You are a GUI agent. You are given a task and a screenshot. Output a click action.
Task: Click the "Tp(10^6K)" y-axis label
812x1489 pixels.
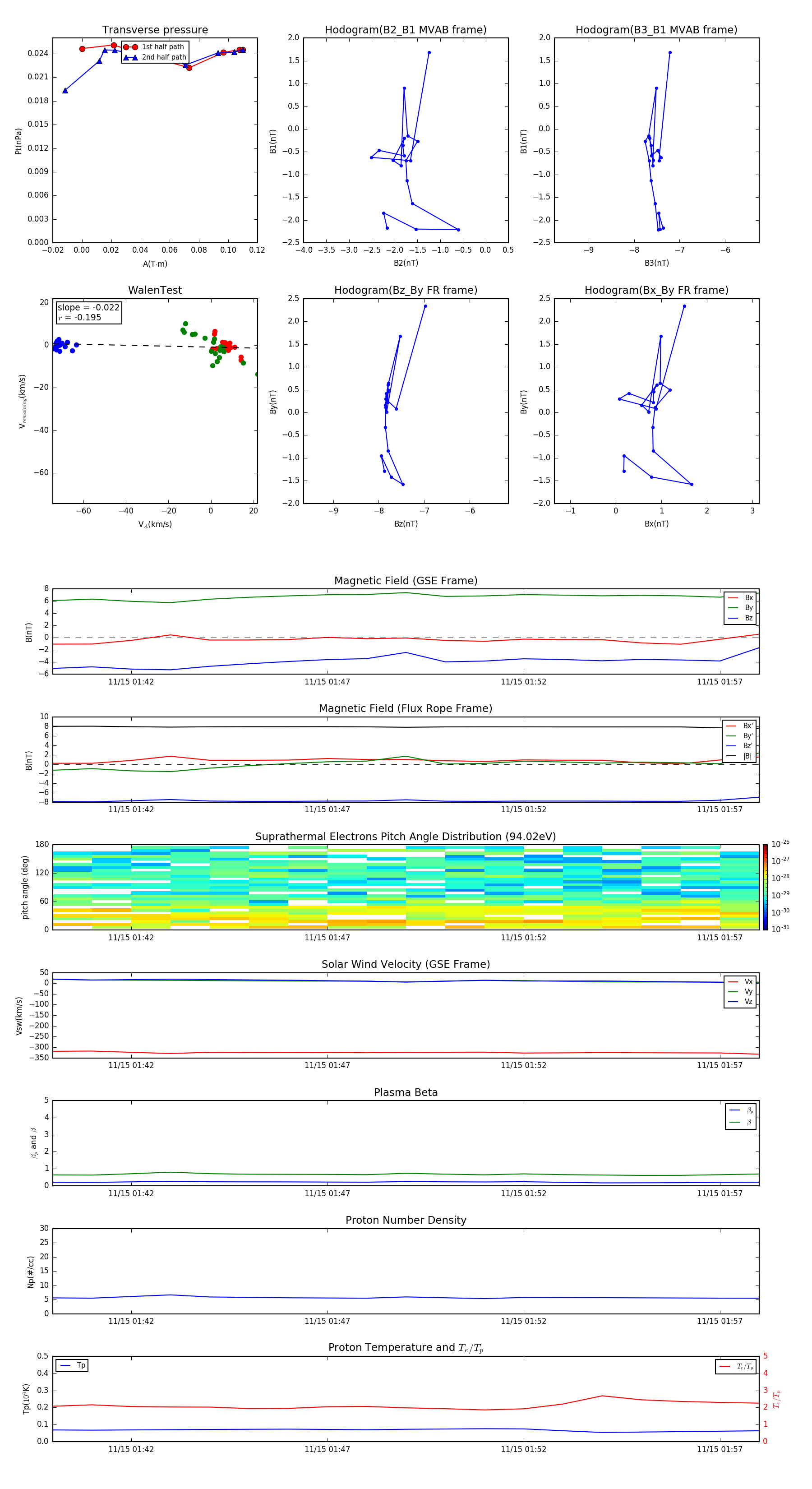tap(26, 1399)
